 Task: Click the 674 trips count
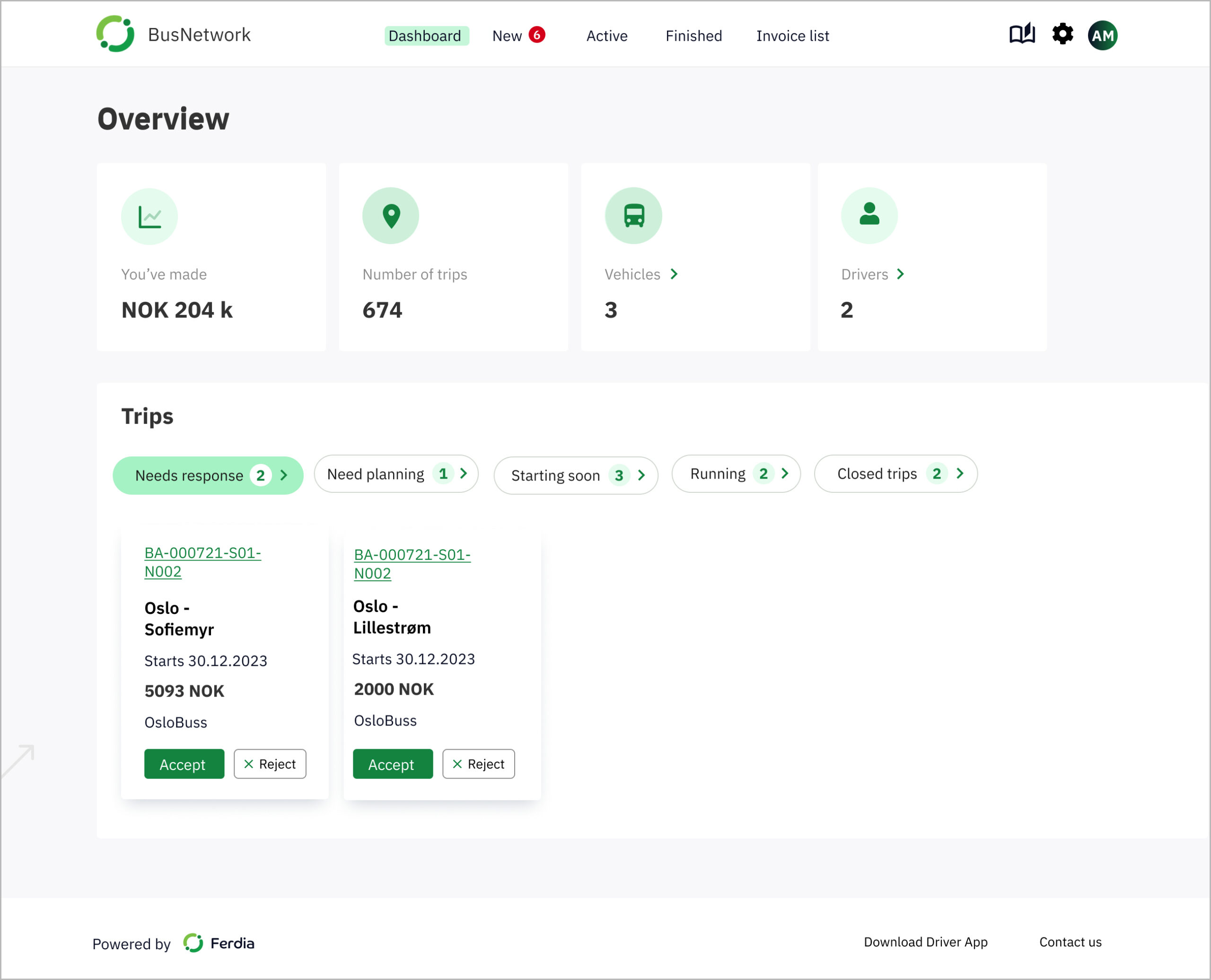click(382, 310)
